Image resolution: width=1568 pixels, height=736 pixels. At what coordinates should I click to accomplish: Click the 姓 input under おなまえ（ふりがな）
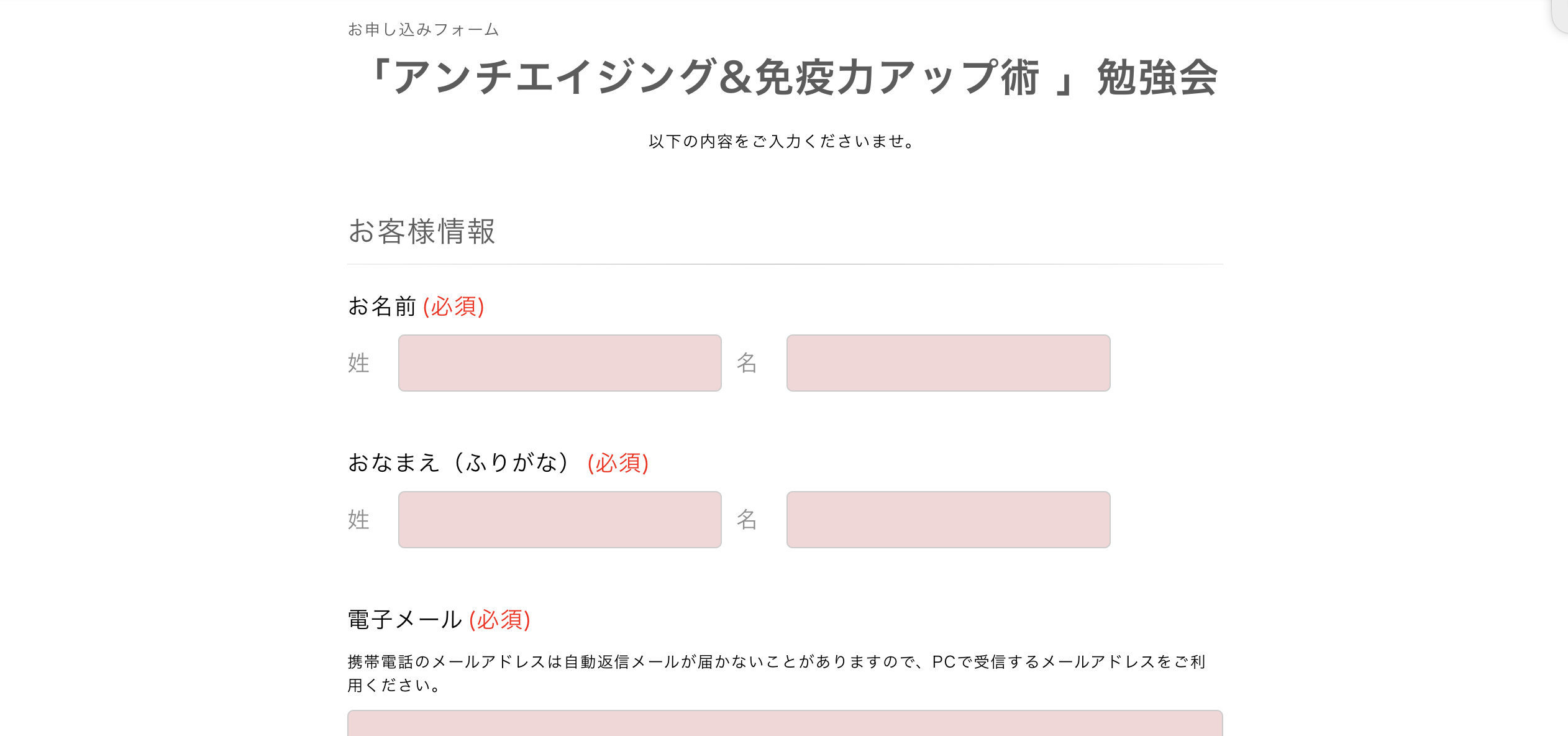[x=558, y=520]
